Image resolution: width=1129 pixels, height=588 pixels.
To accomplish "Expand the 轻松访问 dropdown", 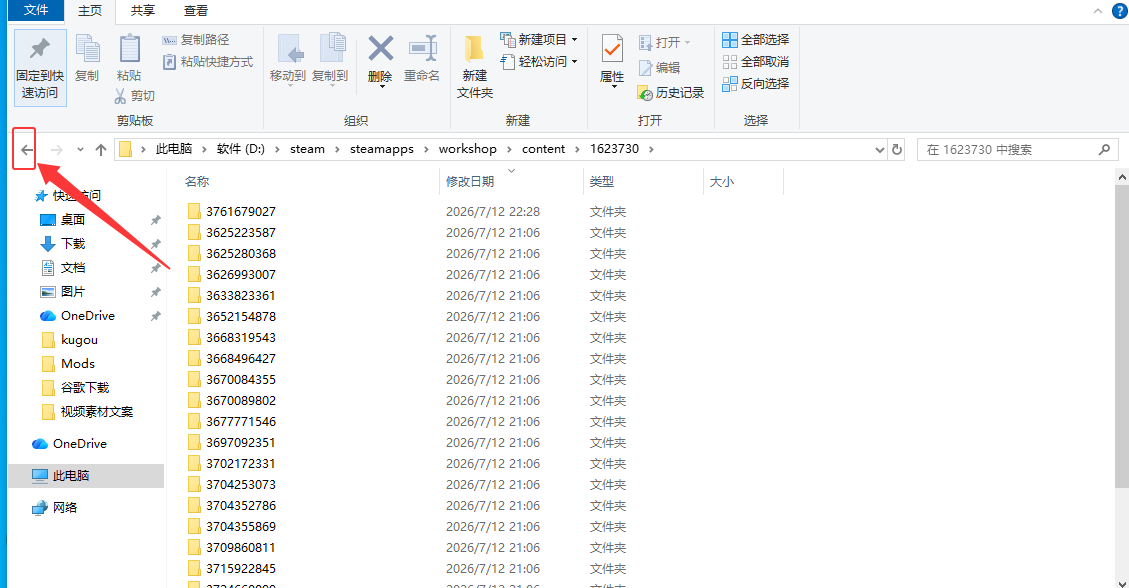I will pos(575,62).
